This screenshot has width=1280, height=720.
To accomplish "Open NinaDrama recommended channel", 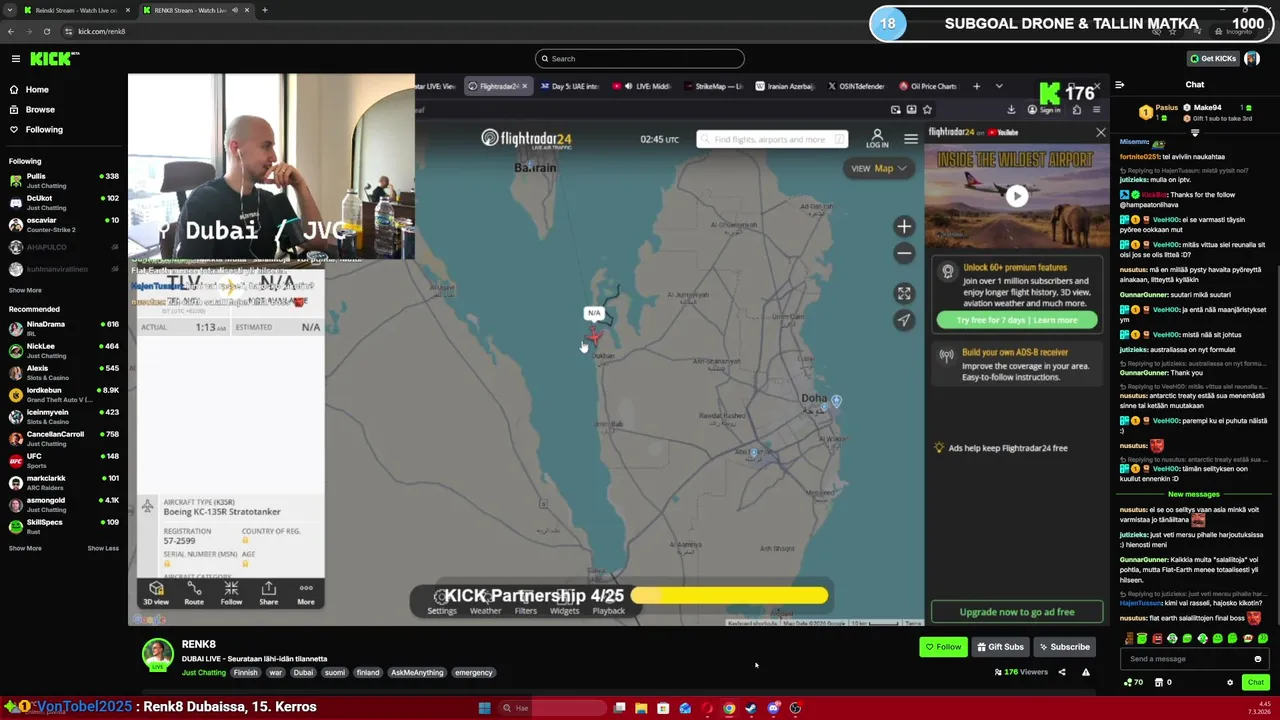I will [64, 328].
